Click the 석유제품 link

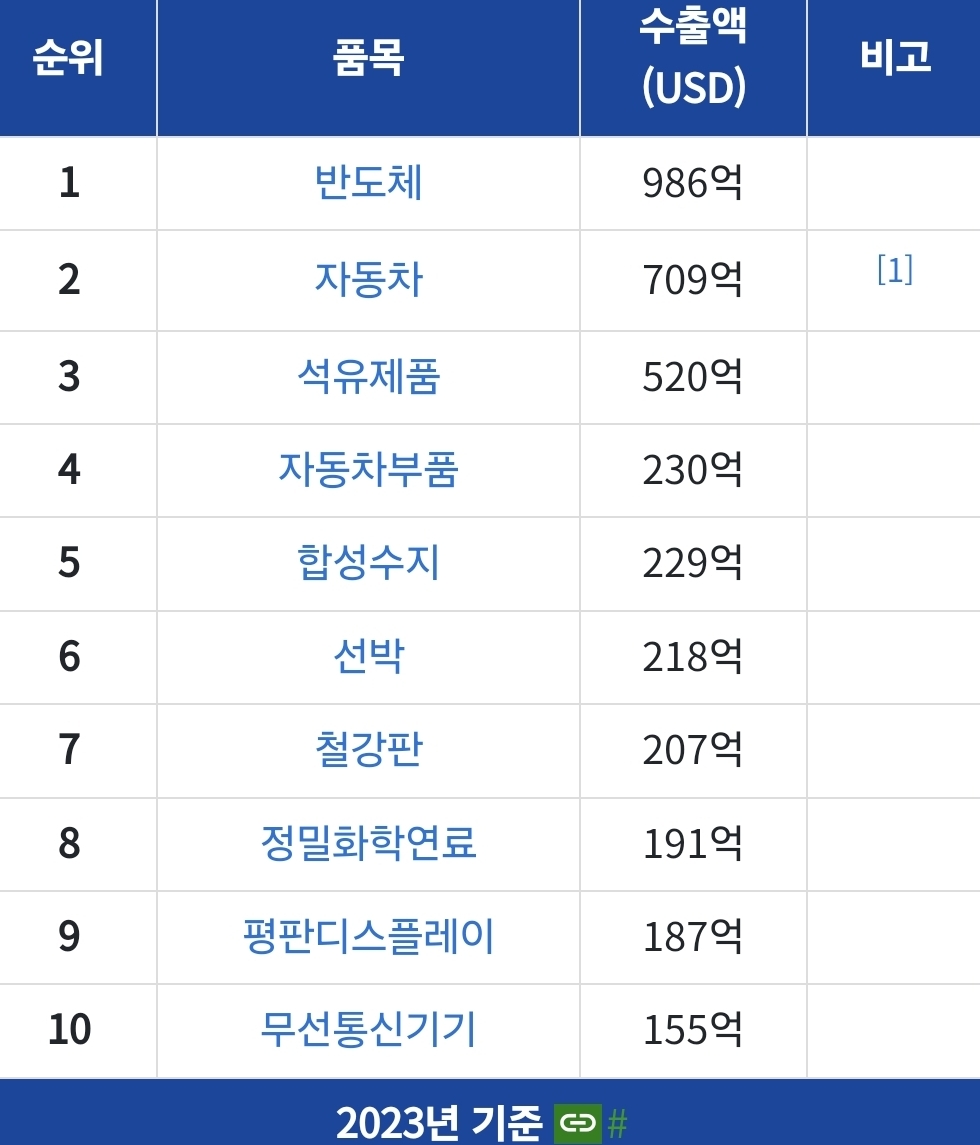[368, 377]
